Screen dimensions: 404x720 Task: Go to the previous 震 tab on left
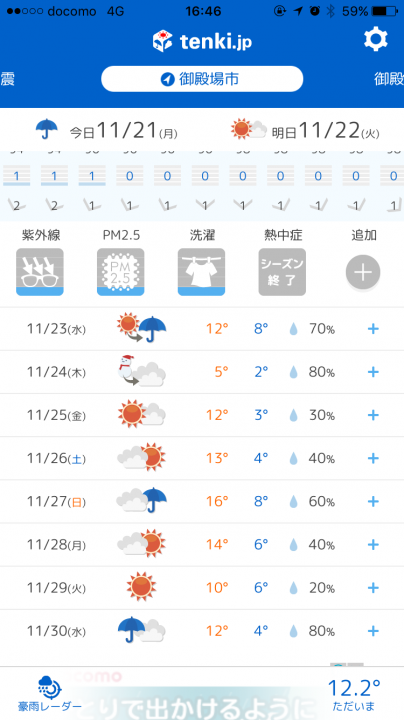tap(7, 79)
